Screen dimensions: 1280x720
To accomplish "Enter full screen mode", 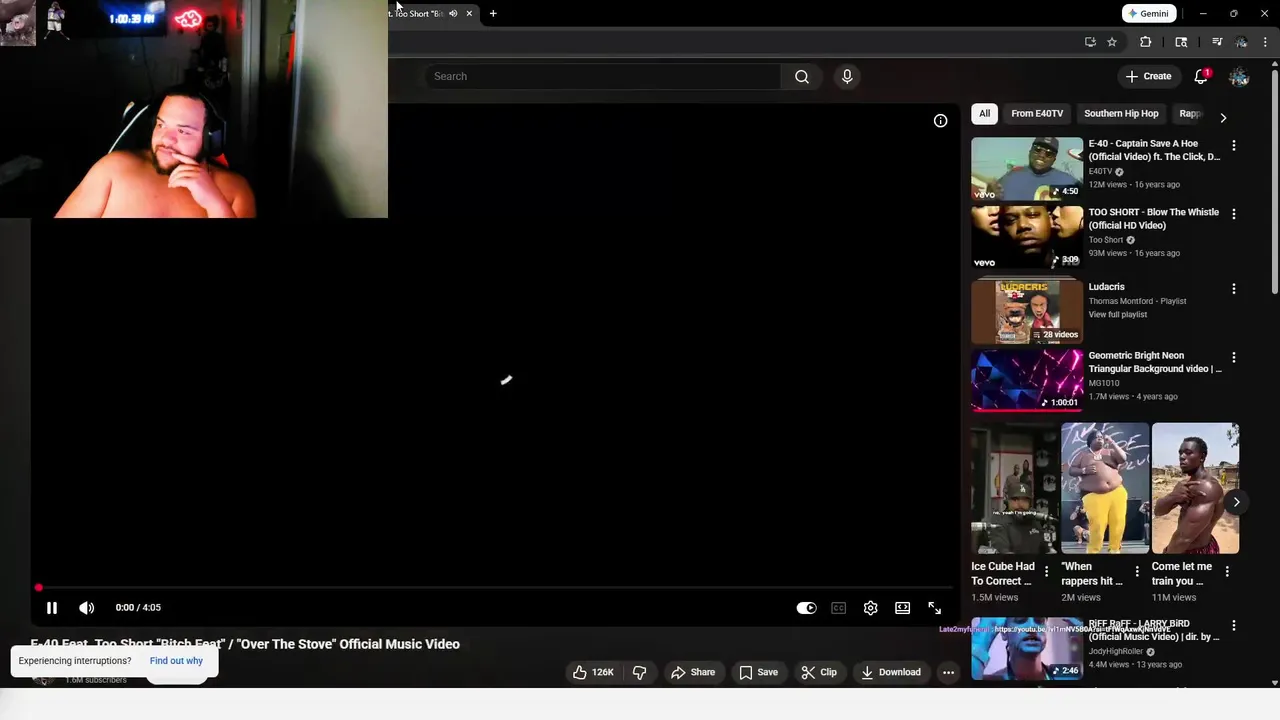I will [x=934, y=607].
